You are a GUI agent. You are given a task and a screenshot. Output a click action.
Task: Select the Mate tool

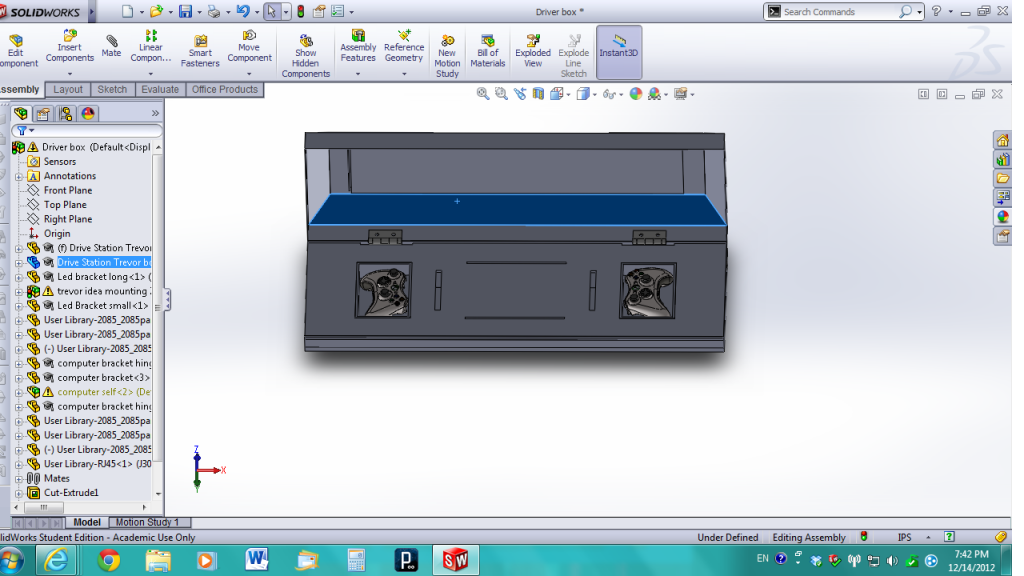111,46
